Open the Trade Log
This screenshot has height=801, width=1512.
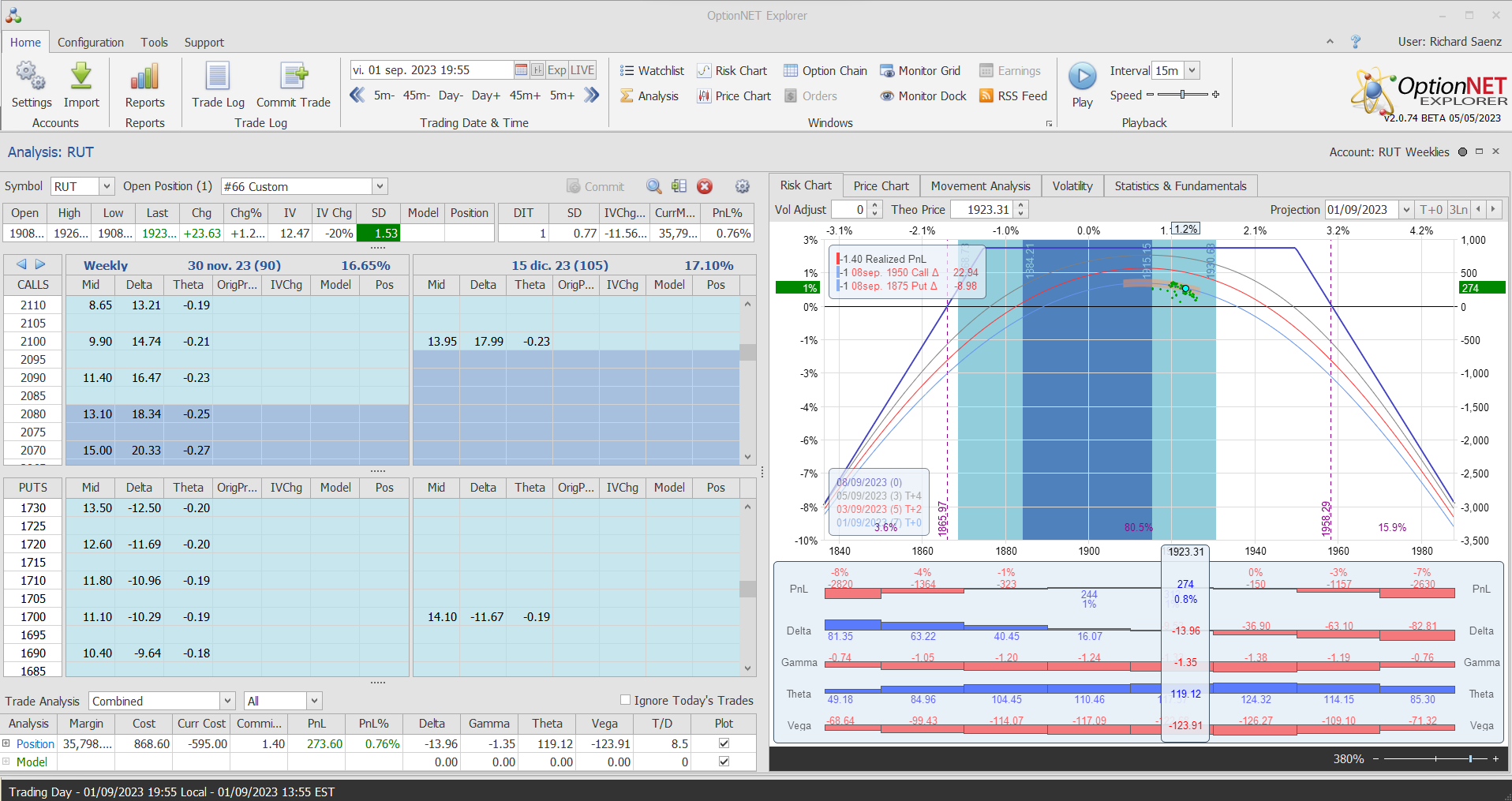click(218, 77)
